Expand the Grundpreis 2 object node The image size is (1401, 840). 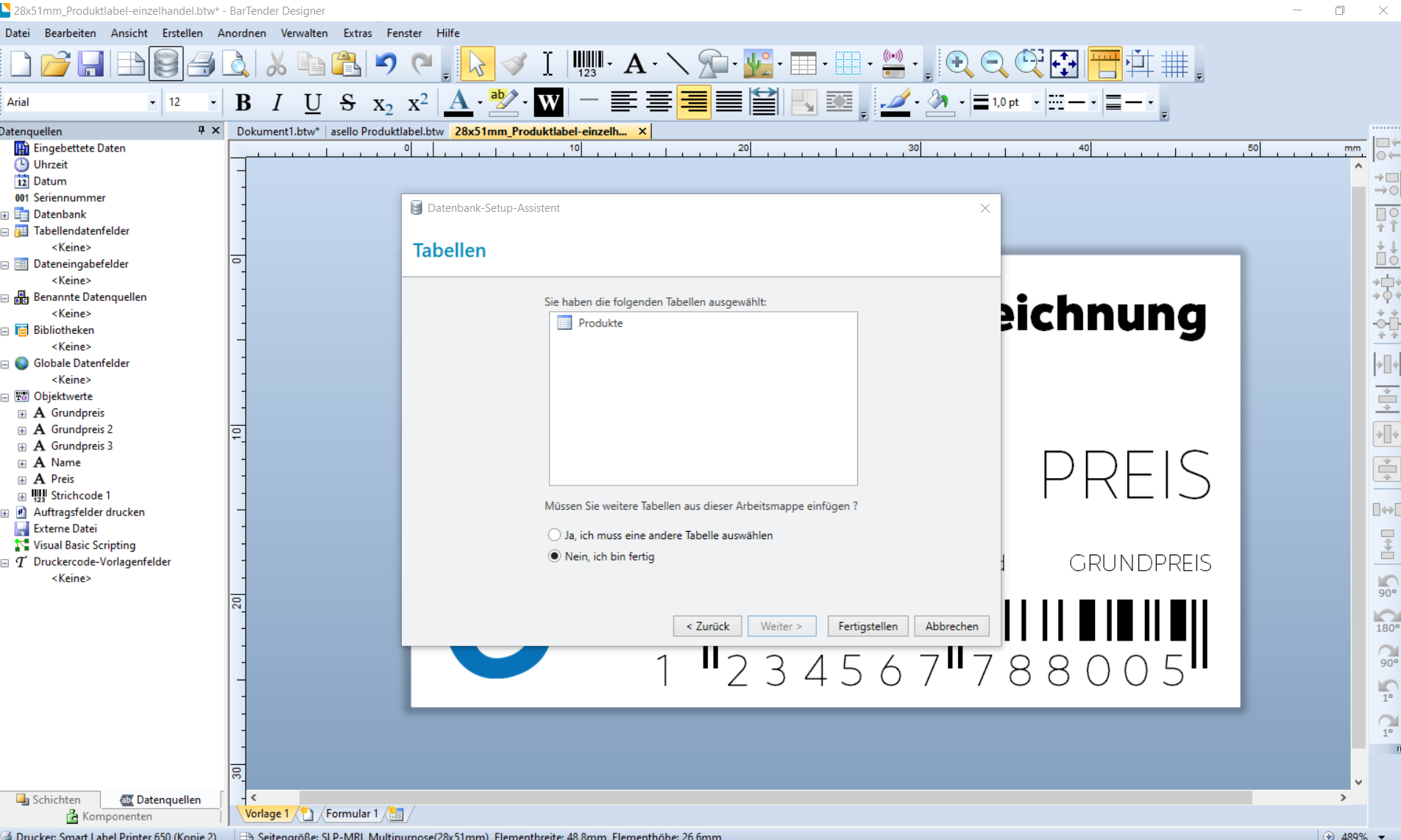(x=22, y=430)
